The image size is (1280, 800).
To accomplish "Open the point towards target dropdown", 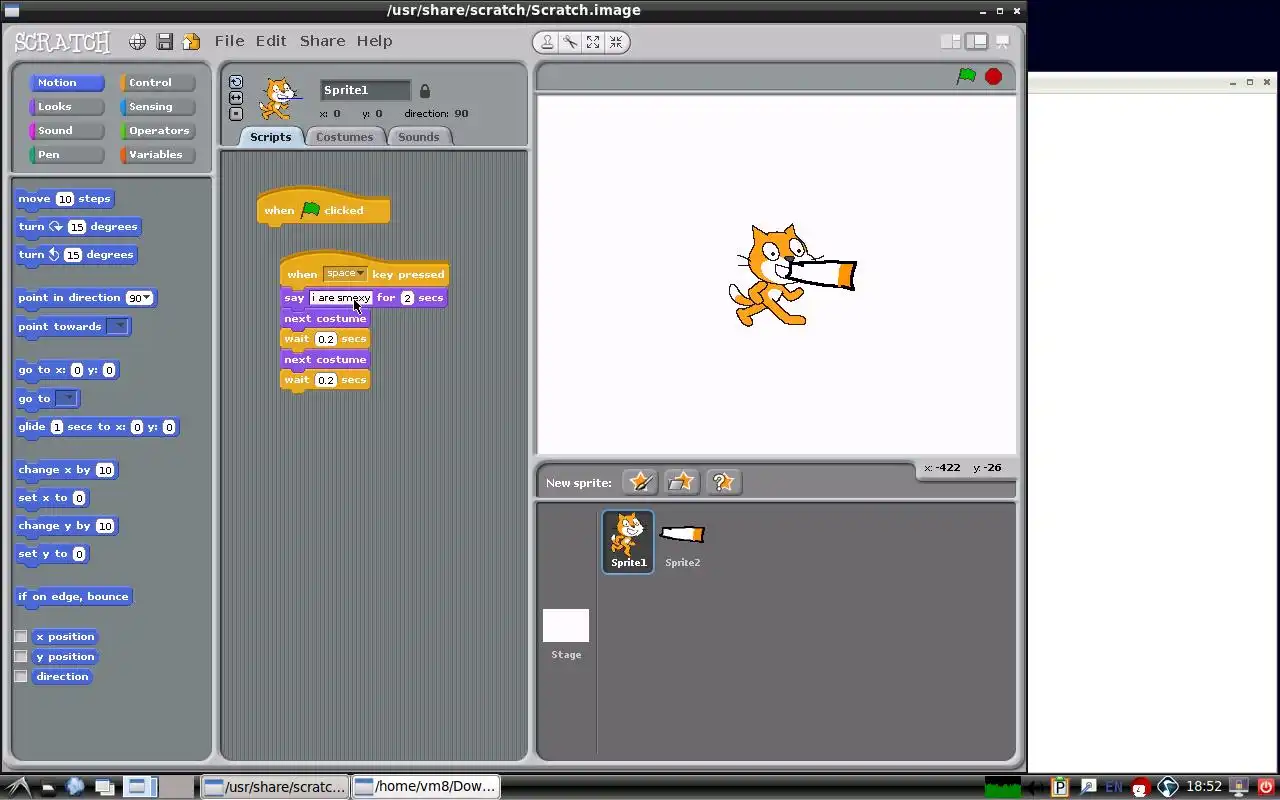I will click(x=118, y=327).
